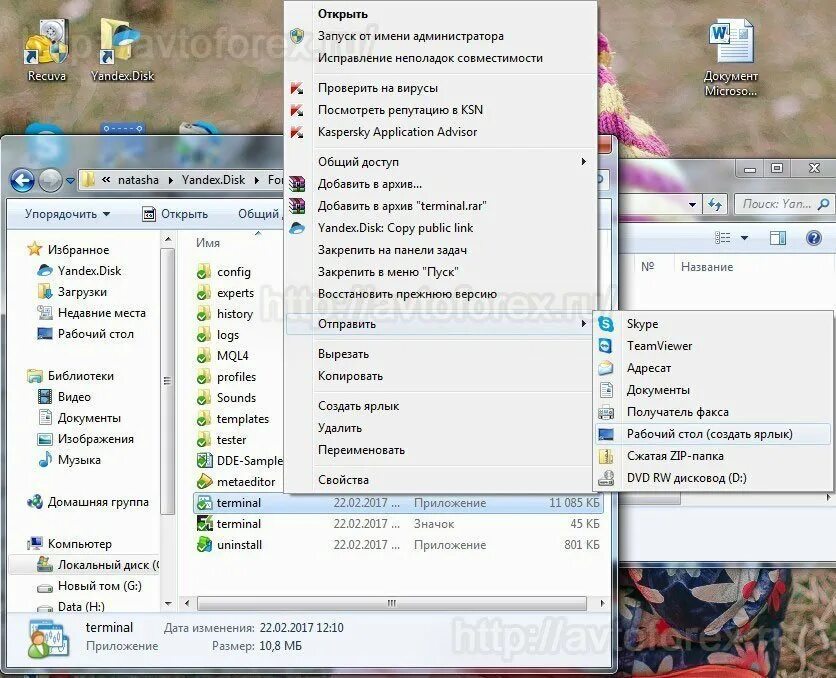The width and height of the screenshot is (836, 678).
Task: Click the Открыть toolbar button in Explorer
Action: tap(175, 214)
